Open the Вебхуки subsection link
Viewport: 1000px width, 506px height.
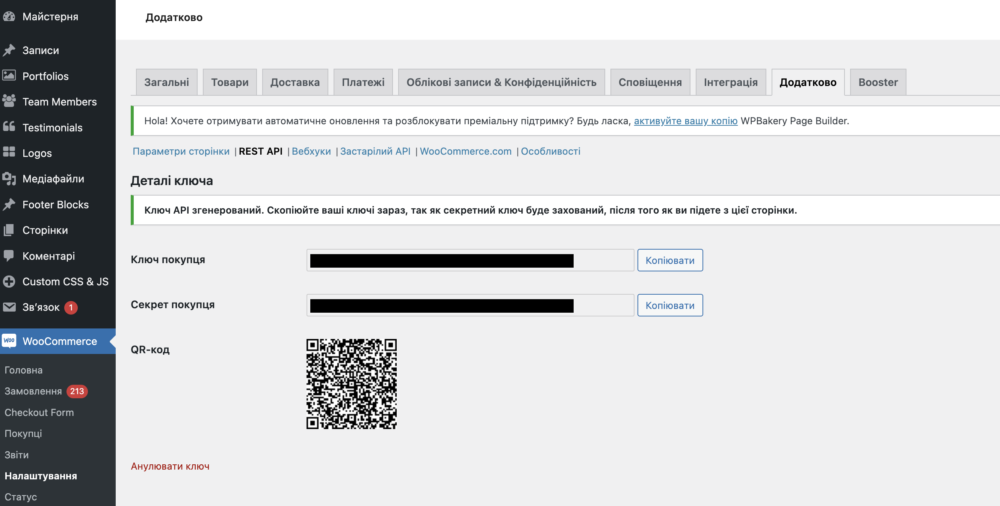311,151
